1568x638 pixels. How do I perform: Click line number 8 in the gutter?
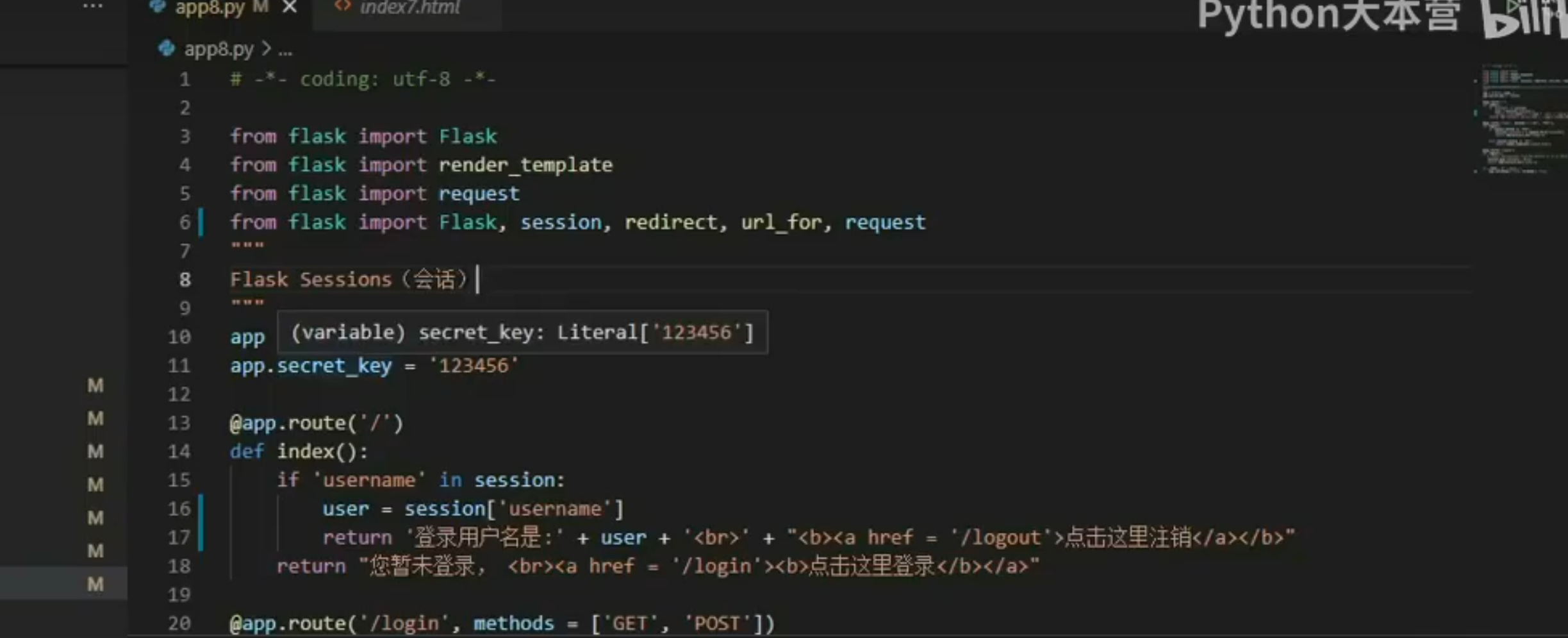coord(185,280)
